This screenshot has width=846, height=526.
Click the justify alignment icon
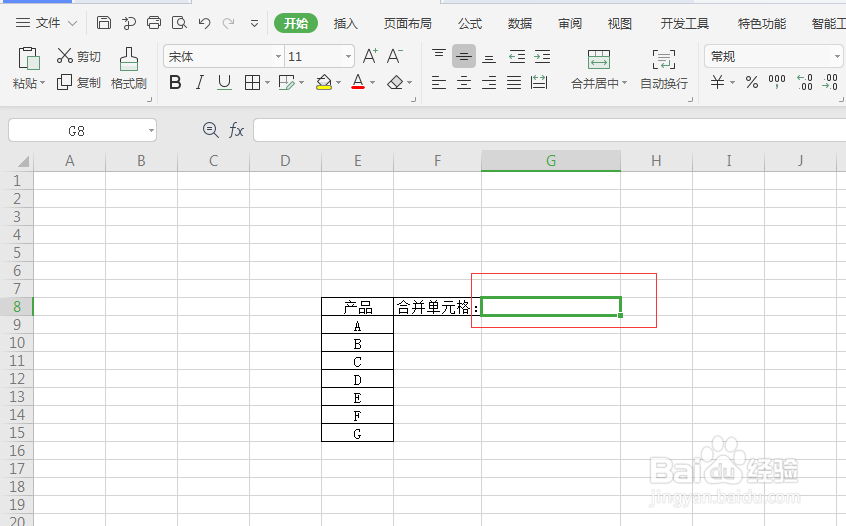tap(514, 83)
